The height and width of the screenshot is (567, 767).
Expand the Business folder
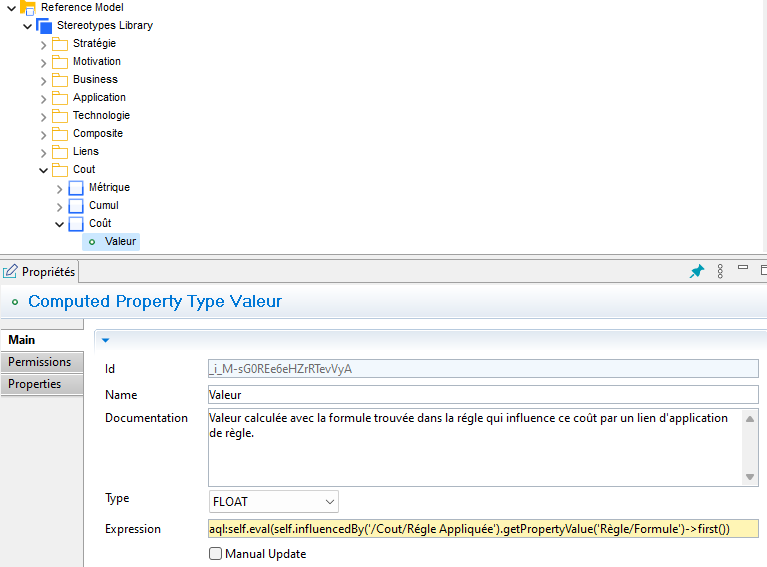(x=43, y=80)
